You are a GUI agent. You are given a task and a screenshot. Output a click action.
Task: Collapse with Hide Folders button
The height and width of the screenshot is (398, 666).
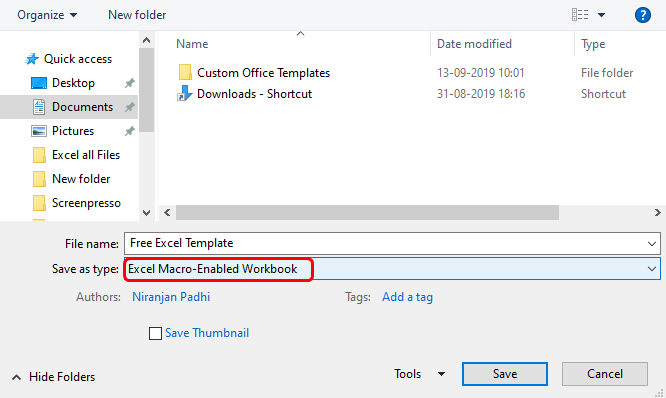point(54,377)
